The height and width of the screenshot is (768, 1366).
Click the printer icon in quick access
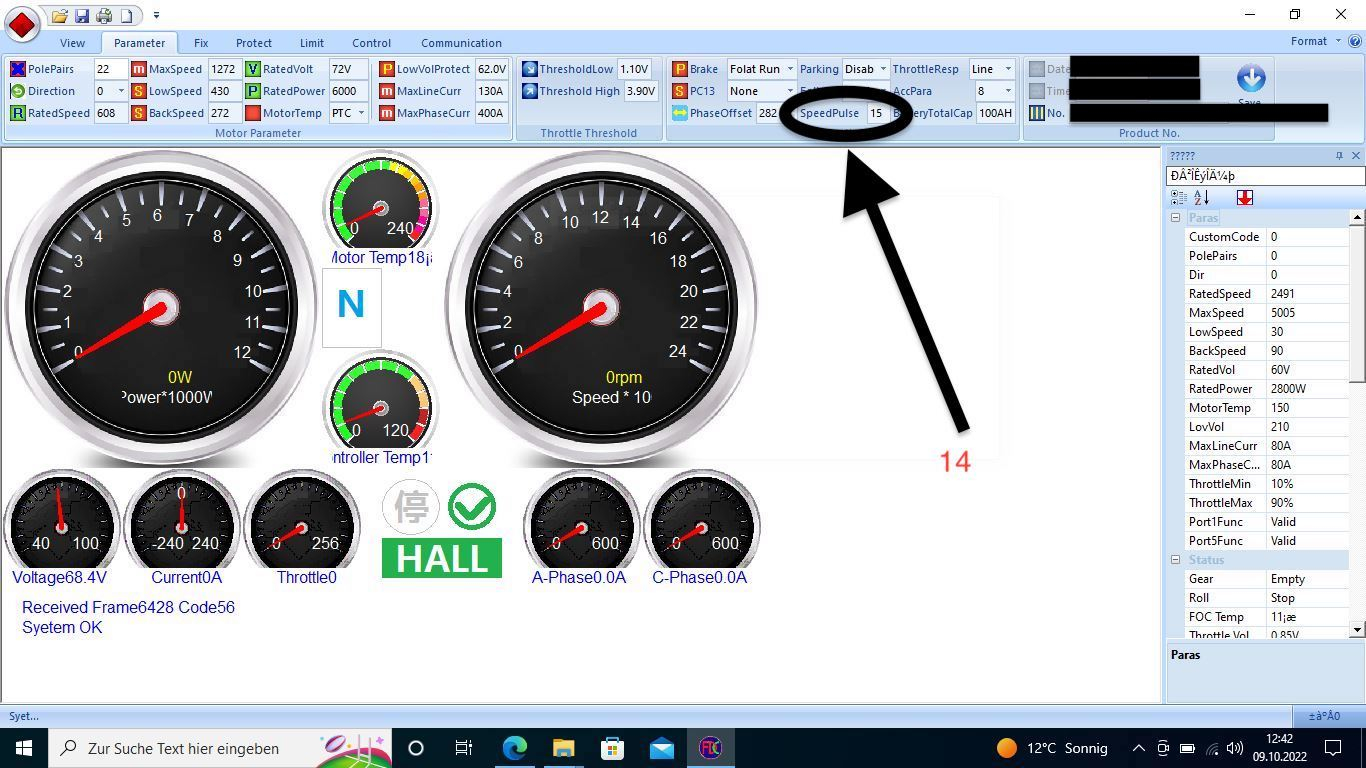(x=104, y=15)
